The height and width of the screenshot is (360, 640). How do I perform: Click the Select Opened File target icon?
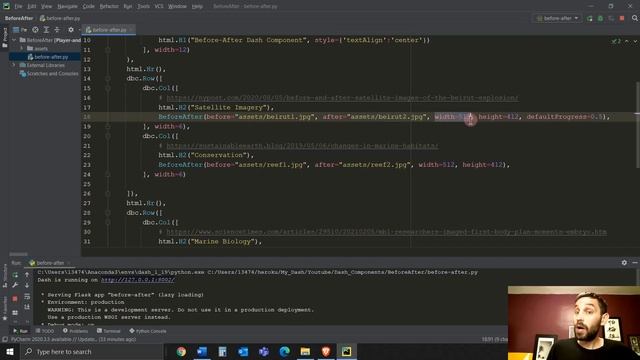click(x=36, y=30)
